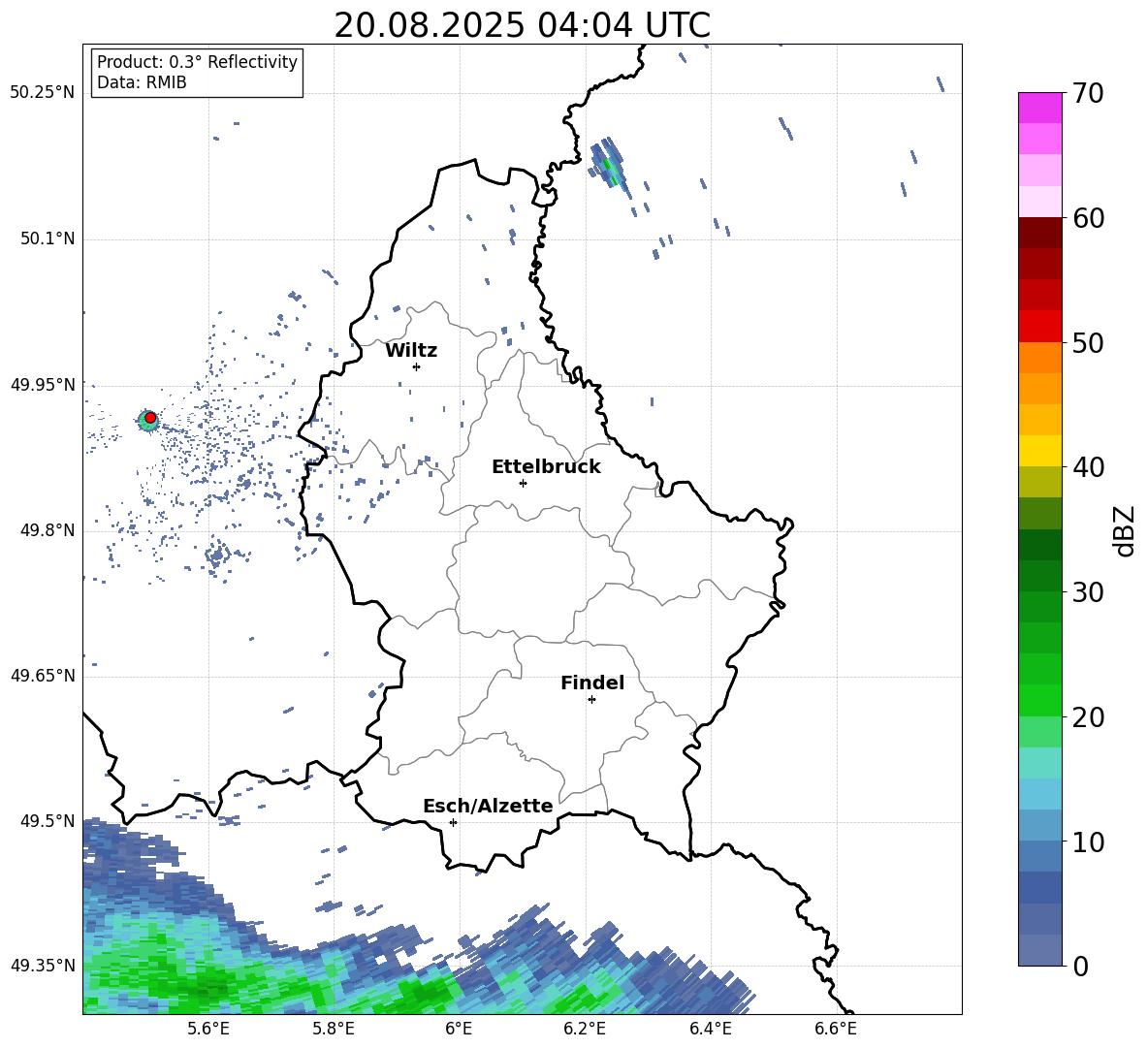Click the 6.4°E longitude label
The height and width of the screenshot is (1048, 1148).
tap(710, 1029)
